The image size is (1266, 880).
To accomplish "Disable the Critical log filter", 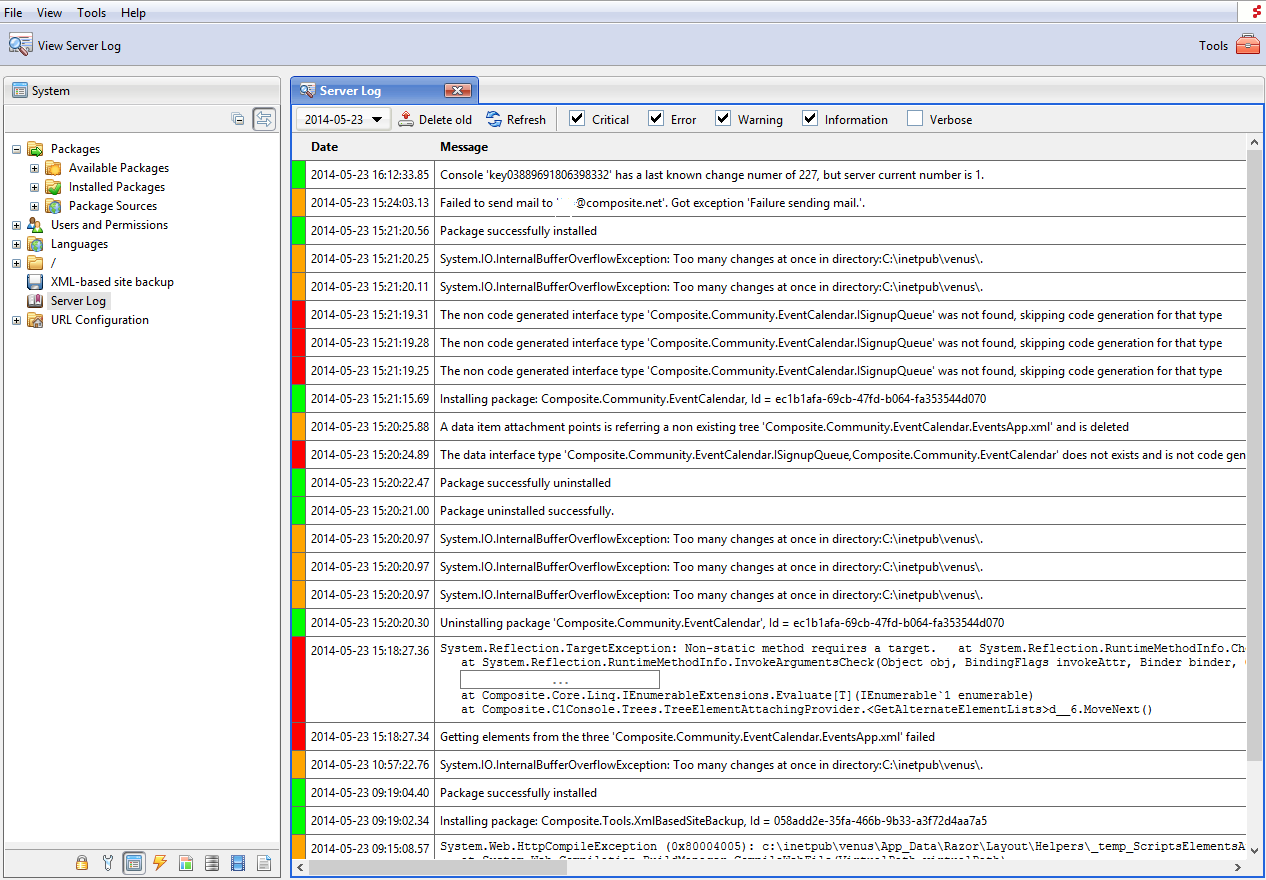I will (x=576, y=118).
